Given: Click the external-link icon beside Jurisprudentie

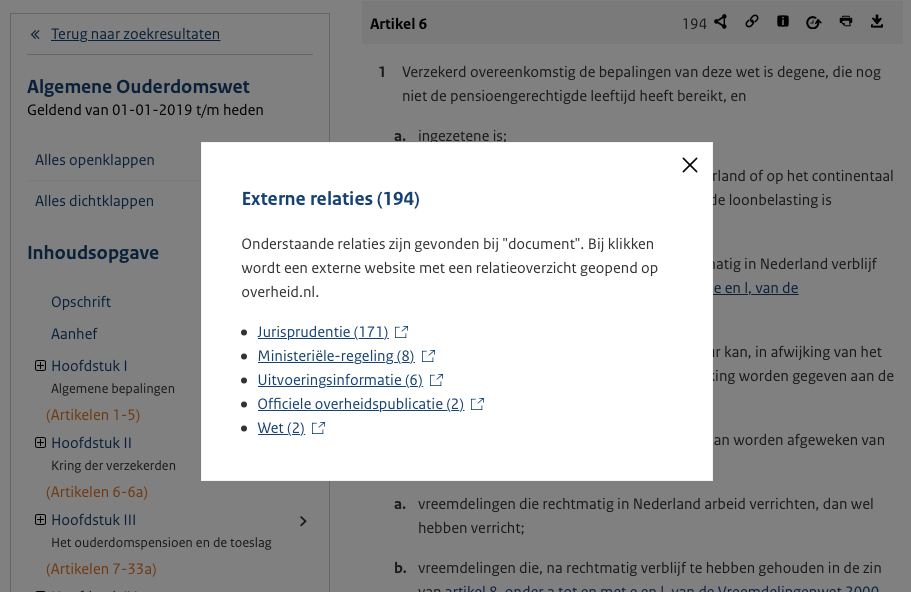Looking at the screenshot, I should tap(402, 332).
